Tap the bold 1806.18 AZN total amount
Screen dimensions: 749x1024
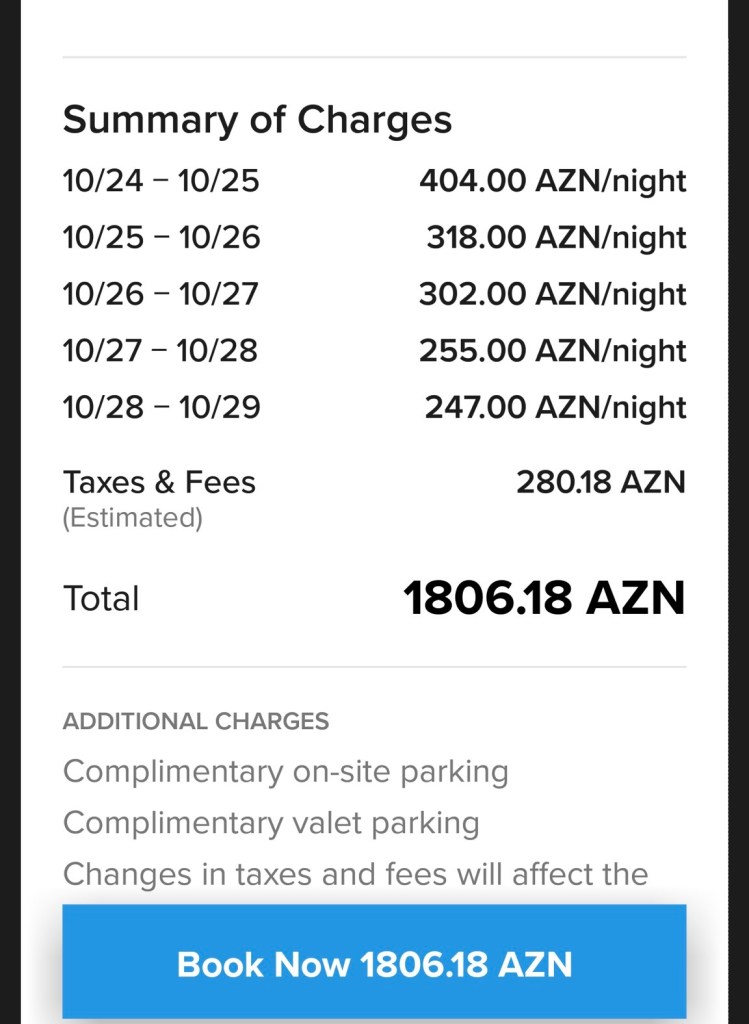544,598
